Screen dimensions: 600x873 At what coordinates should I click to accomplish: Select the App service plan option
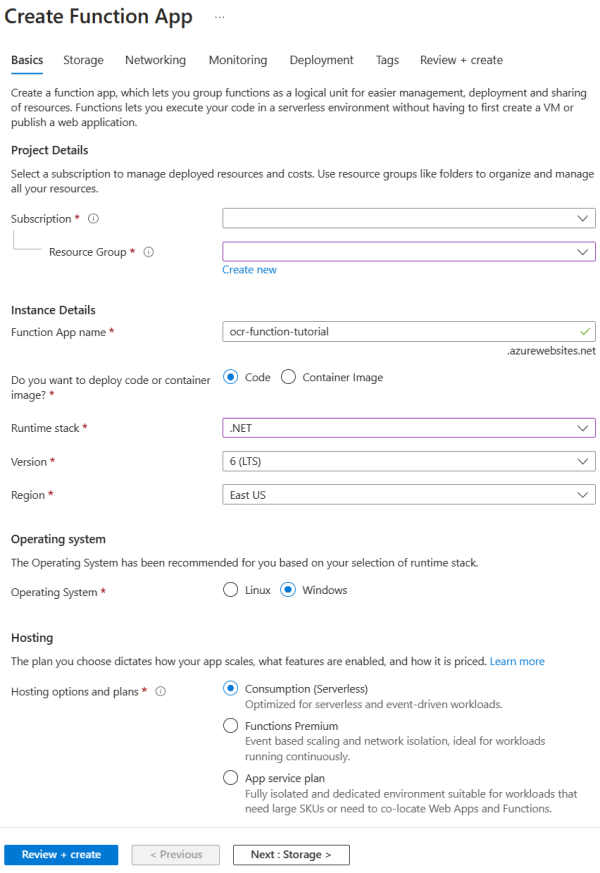[x=230, y=778]
